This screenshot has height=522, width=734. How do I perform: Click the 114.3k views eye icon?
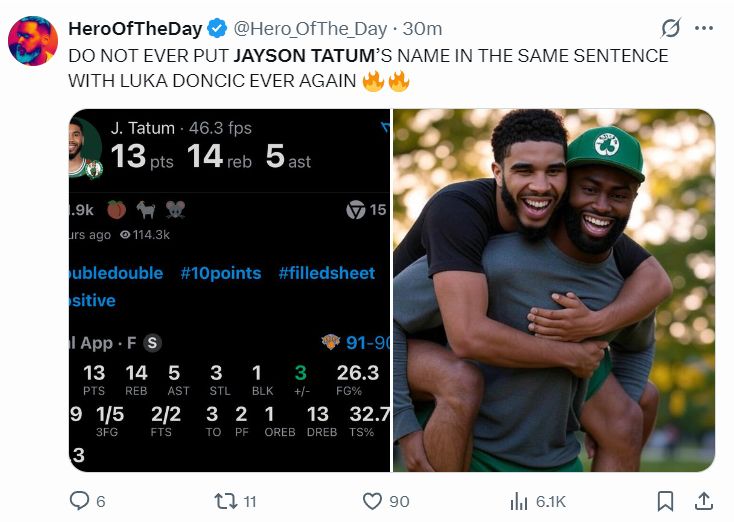125,235
